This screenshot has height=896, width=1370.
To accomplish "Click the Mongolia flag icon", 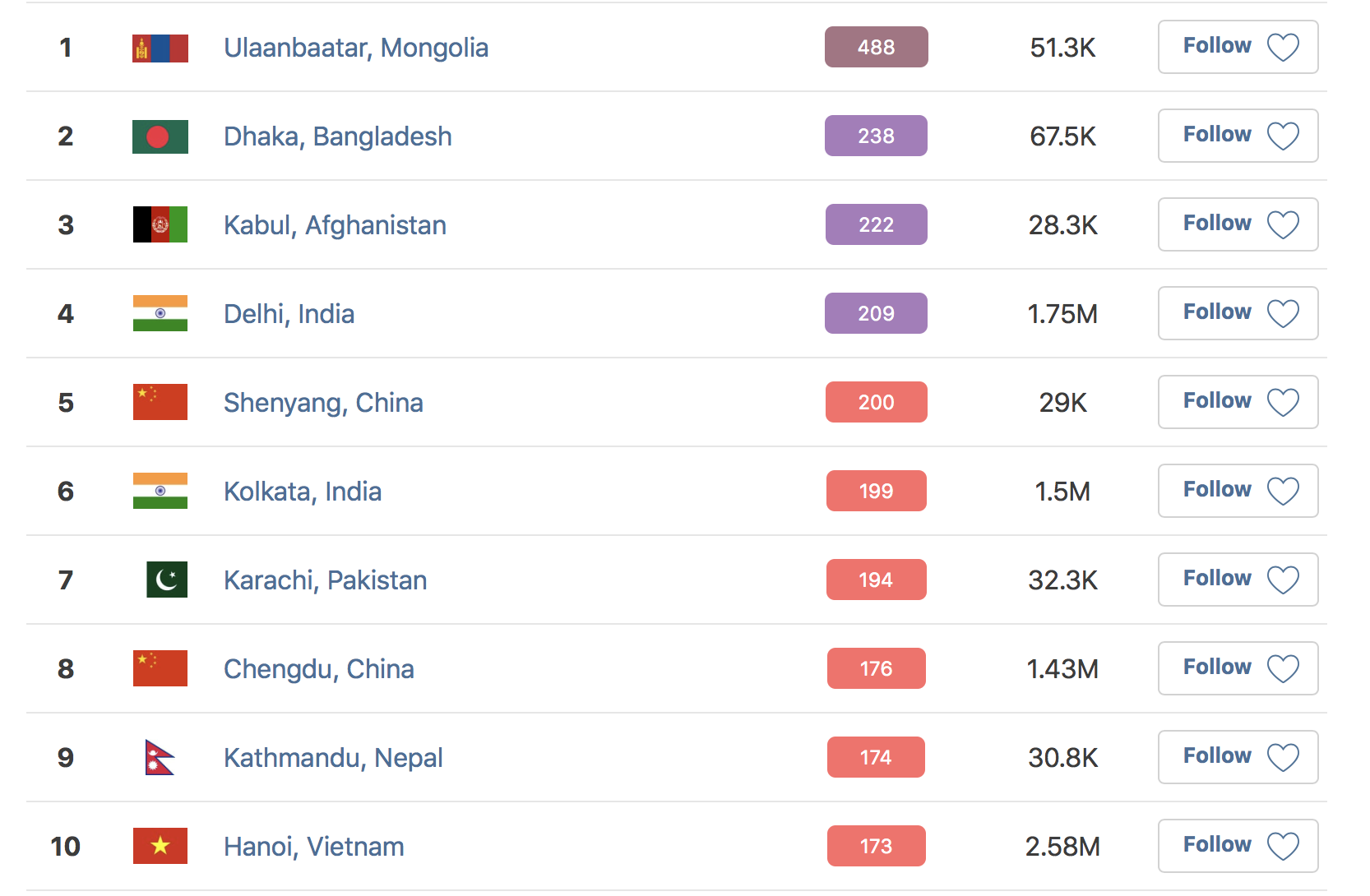I will [160, 48].
